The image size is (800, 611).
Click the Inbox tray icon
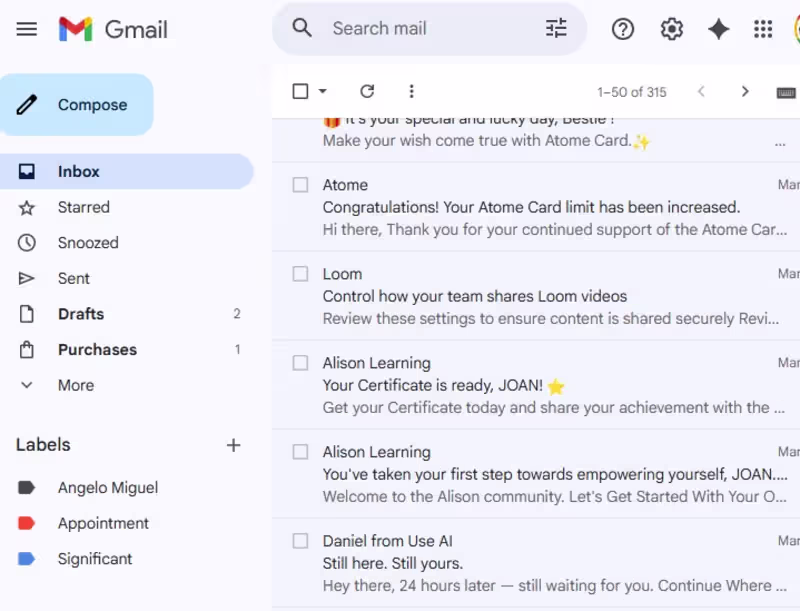tap(27, 171)
